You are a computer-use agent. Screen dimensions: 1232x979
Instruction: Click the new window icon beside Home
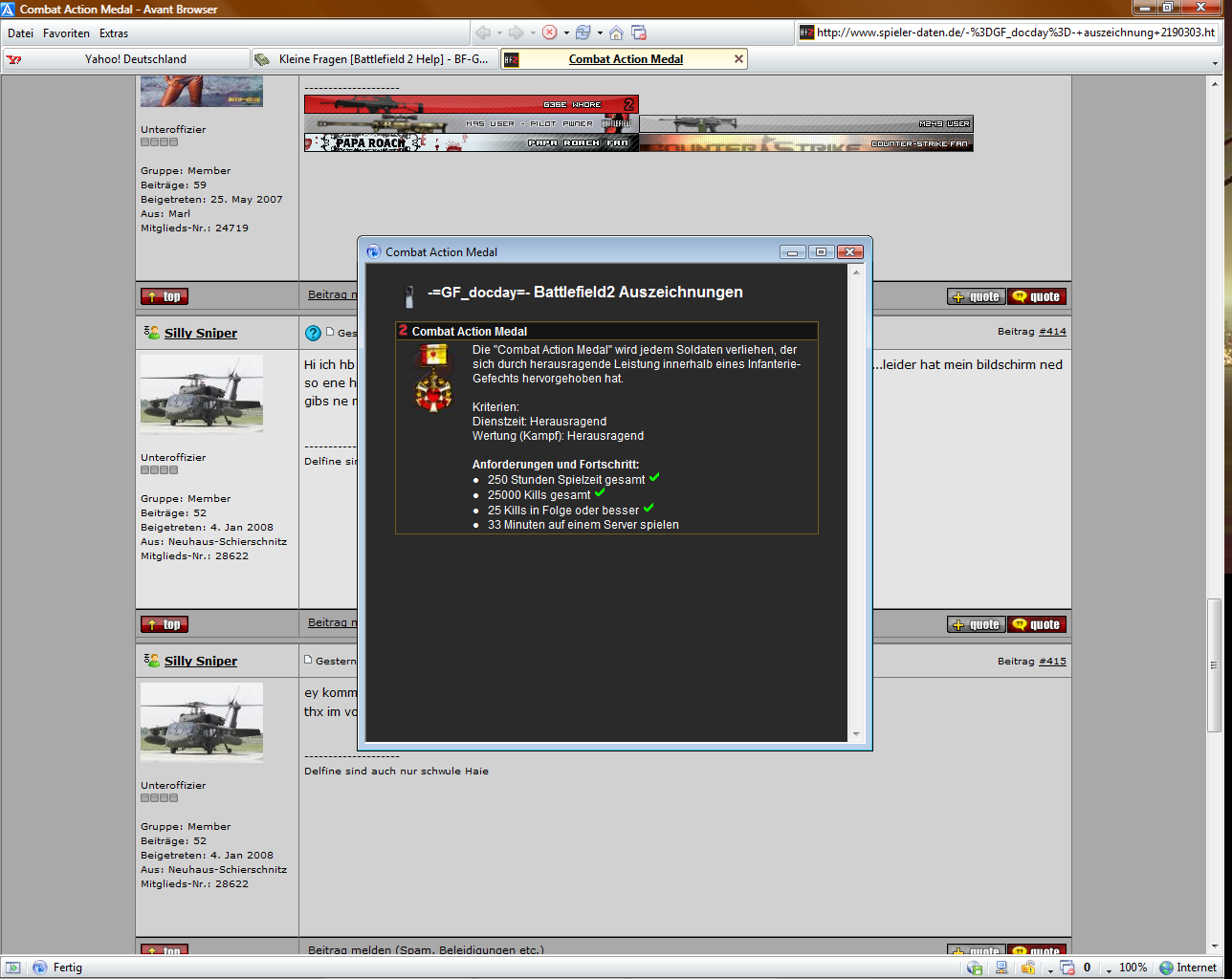click(639, 33)
